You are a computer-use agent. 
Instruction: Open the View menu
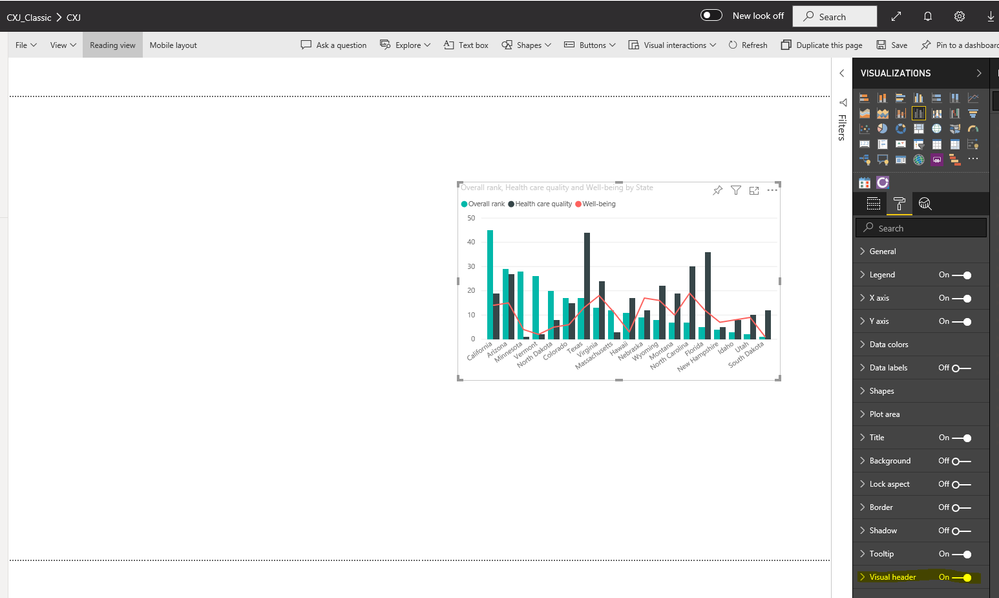63,45
